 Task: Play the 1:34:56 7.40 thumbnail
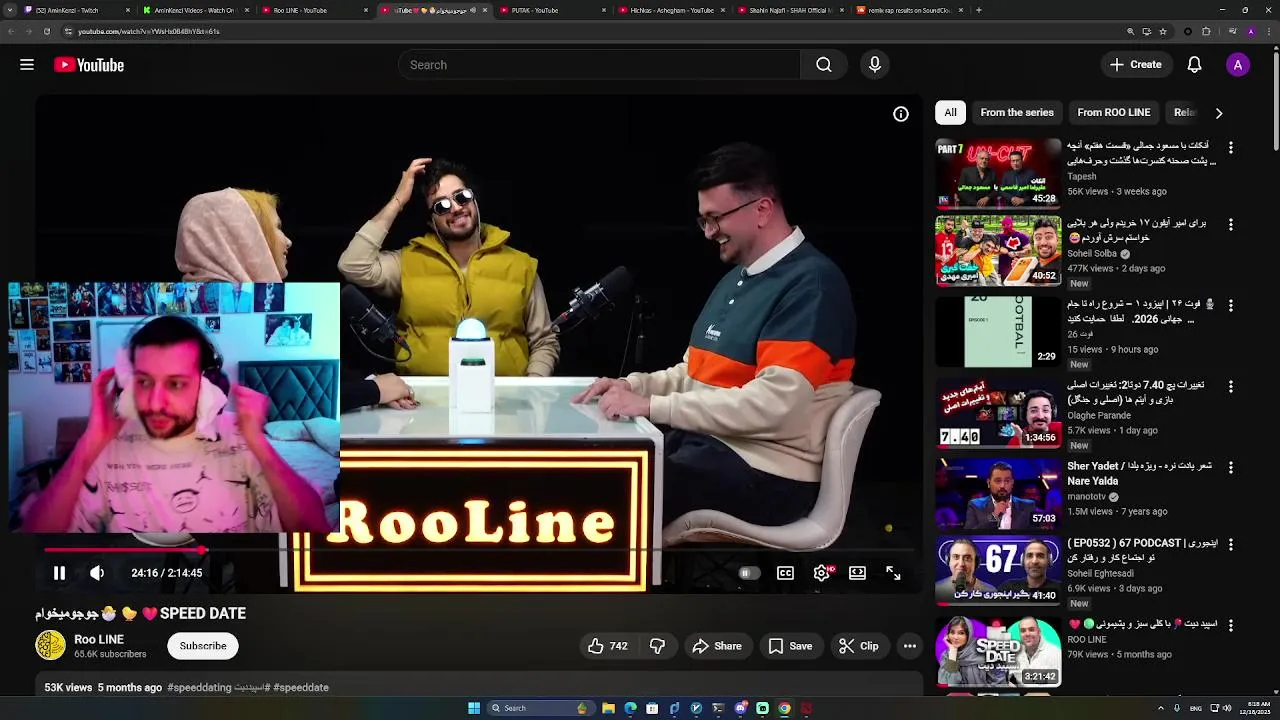pyautogui.click(x=998, y=413)
